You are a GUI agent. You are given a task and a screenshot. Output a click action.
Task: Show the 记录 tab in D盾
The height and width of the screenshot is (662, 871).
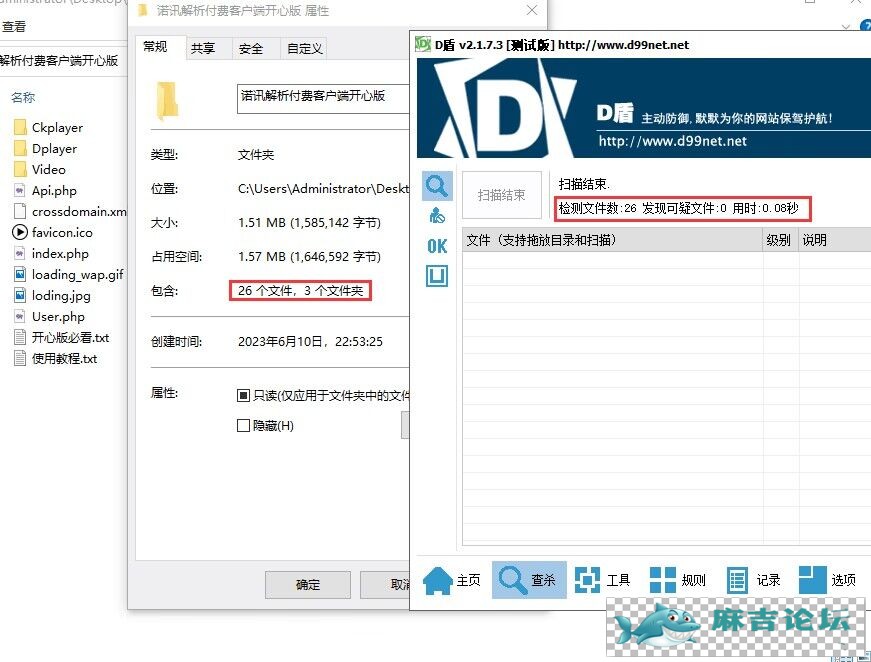click(753, 580)
